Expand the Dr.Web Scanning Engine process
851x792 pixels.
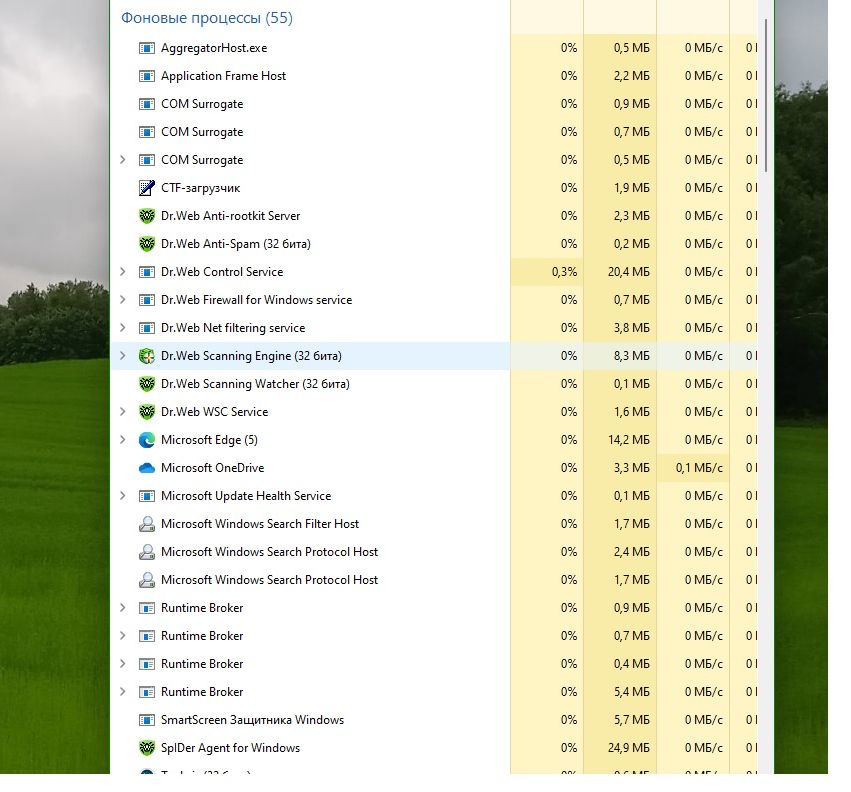(123, 356)
